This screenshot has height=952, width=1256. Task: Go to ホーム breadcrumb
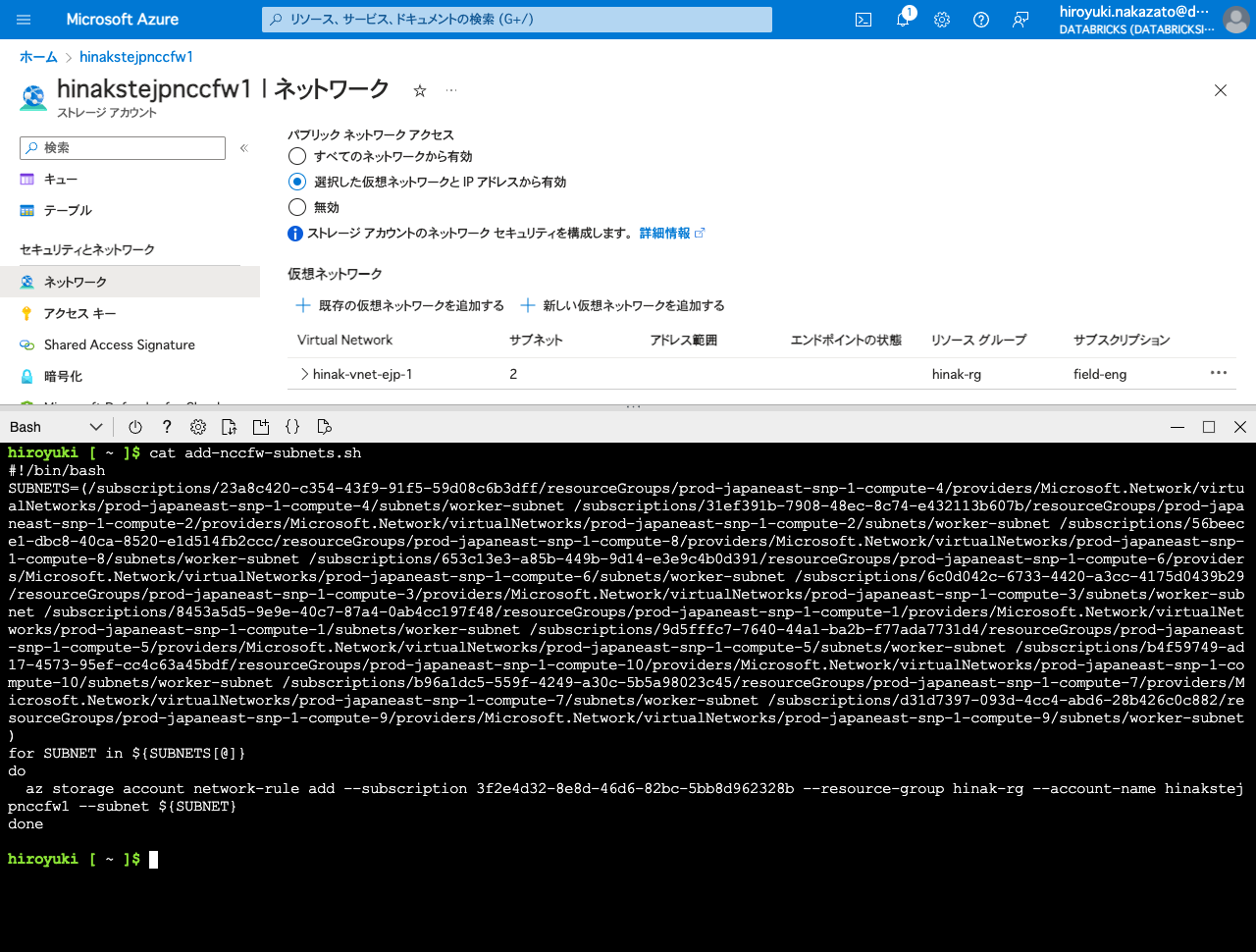[38, 57]
